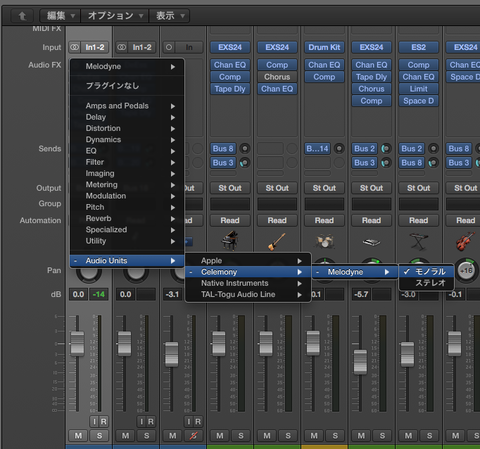Click the -5.7 dB value field
This screenshot has width=480, height=449.
coord(361,294)
